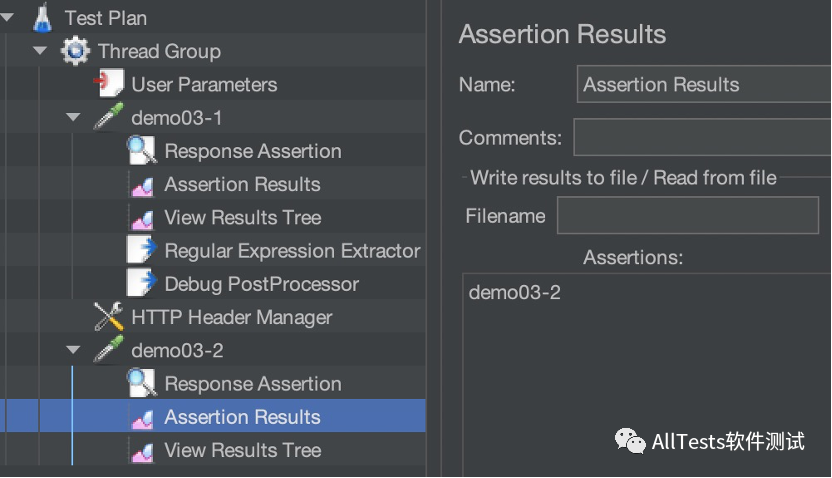Screen dimensions: 832x478
Task: Click the Debug PostProcessor icon
Action: coord(141,284)
